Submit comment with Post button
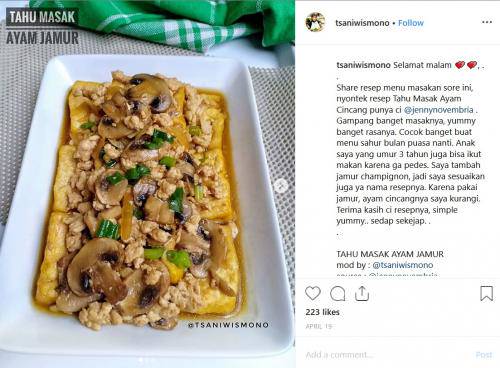This screenshot has width=500, height=368. coord(484,355)
